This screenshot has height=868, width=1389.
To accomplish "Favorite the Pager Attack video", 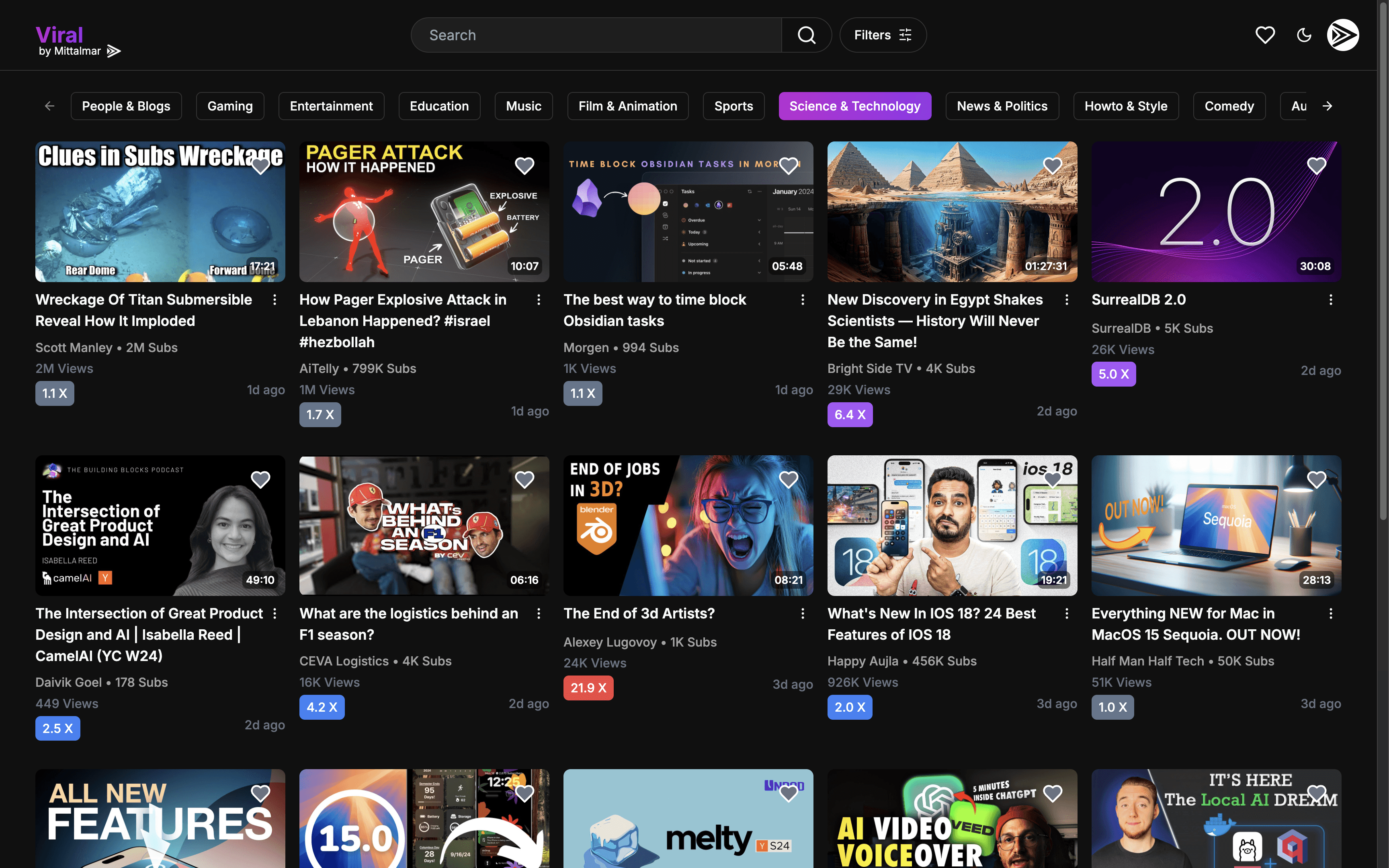I will [x=524, y=166].
